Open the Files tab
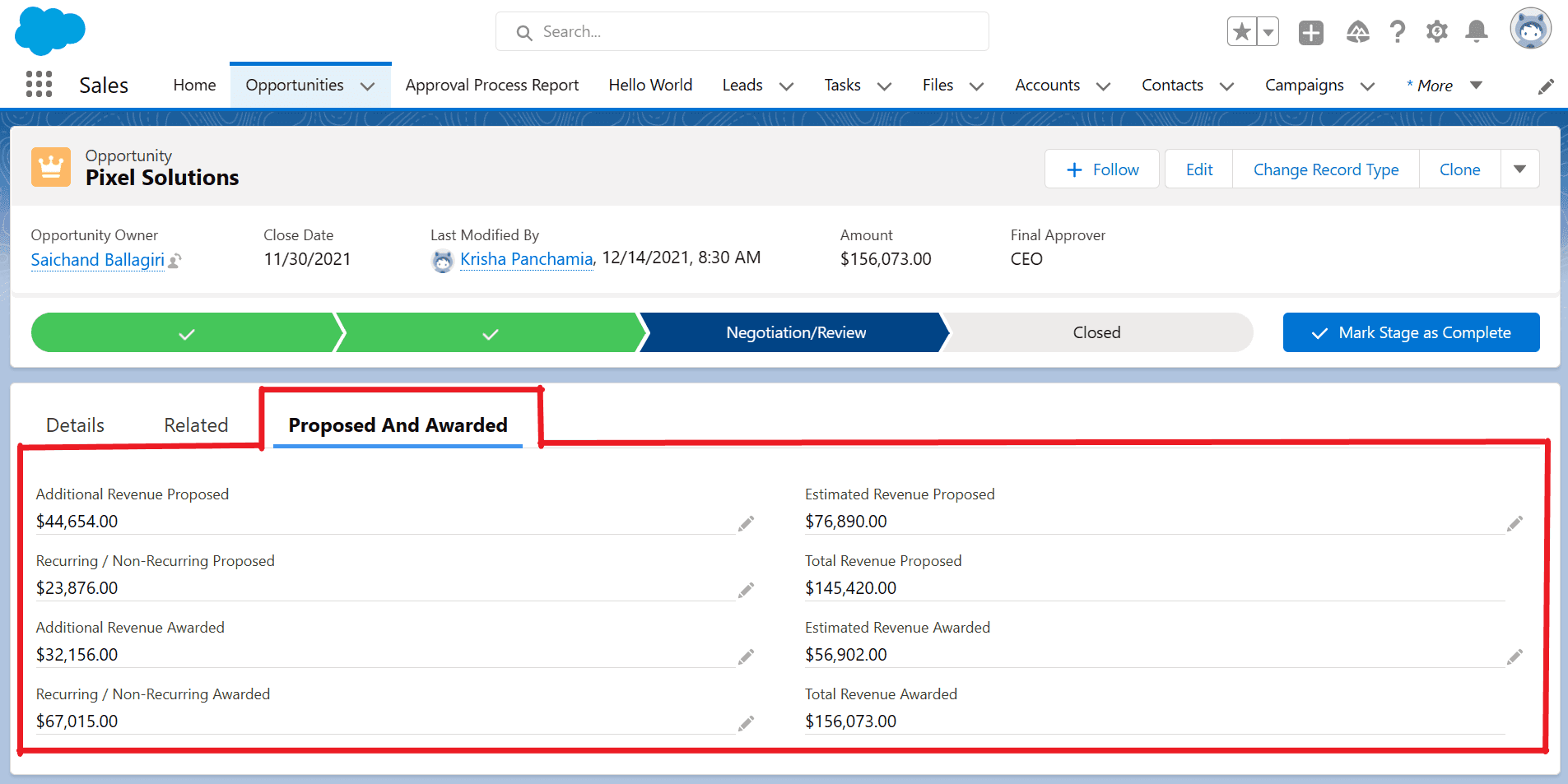The width and height of the screenshot is (1568, 784). [x=938, y=85]
